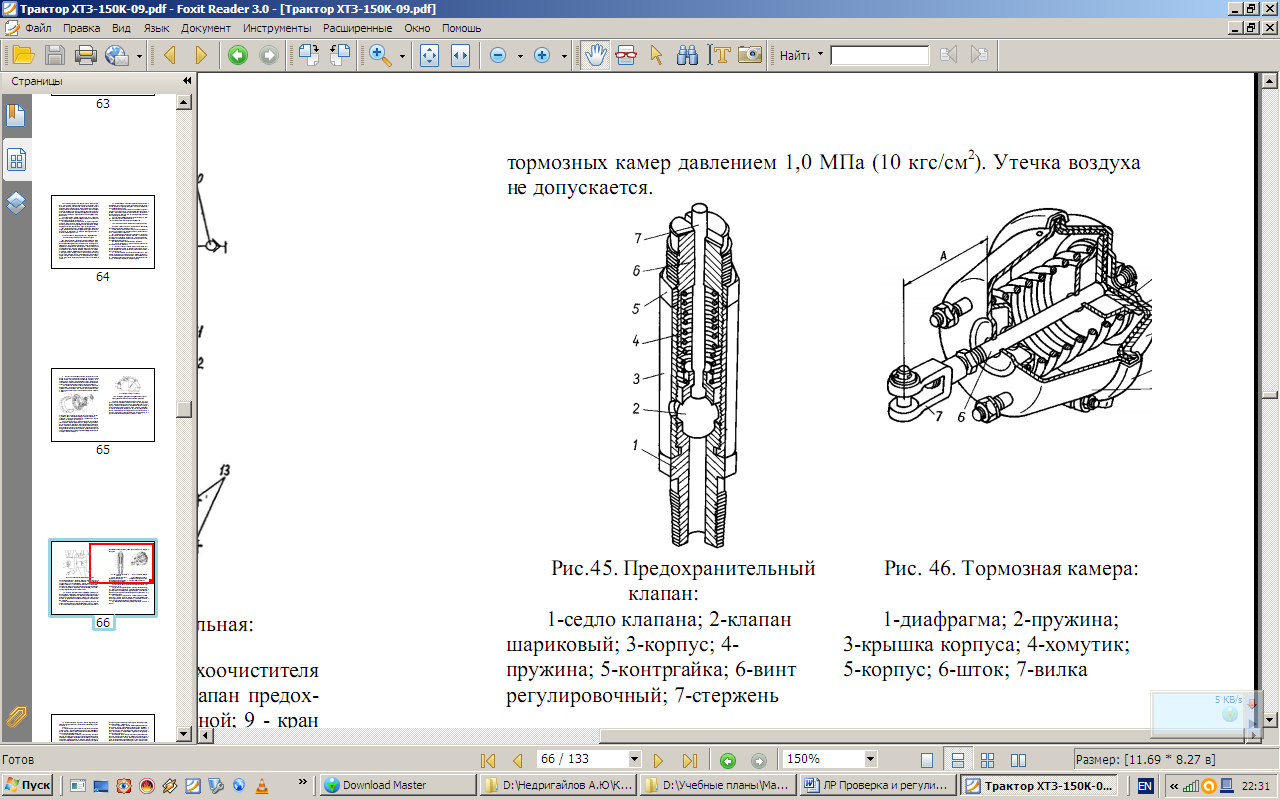The image size is (1280, 800).
Task: Select Continuous page layout in status bar
Action: [957, 759]
